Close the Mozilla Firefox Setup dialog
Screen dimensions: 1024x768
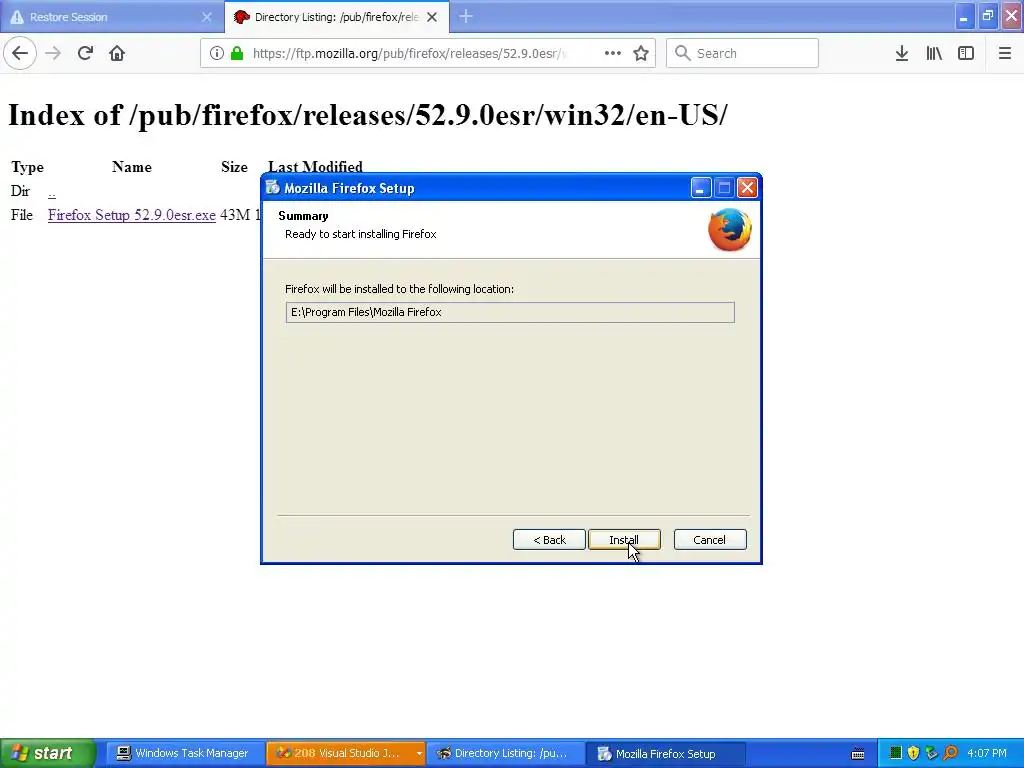747,188
